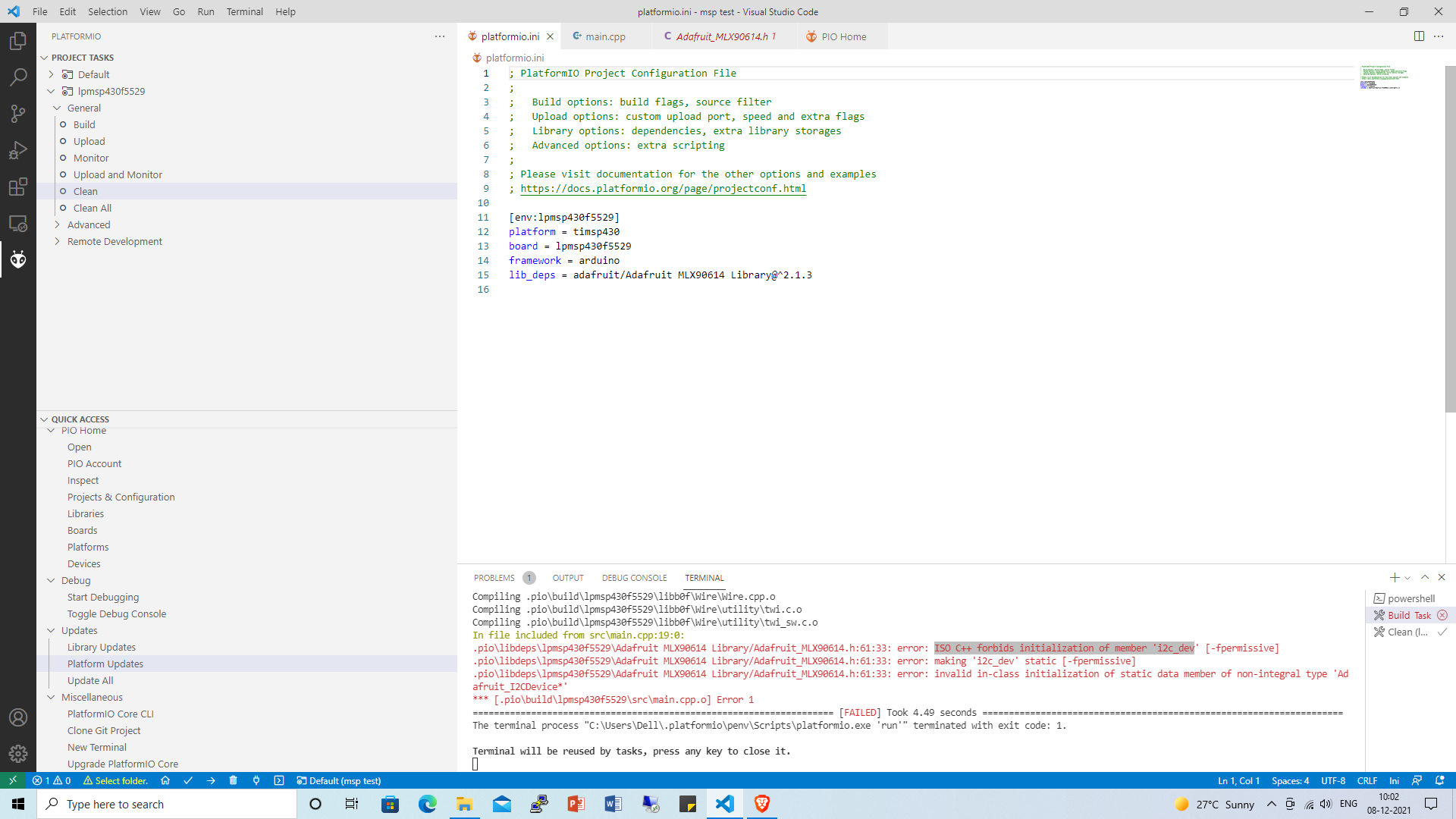
Task: Select the PlatformIO alien icon
Action: pos(18,259)
